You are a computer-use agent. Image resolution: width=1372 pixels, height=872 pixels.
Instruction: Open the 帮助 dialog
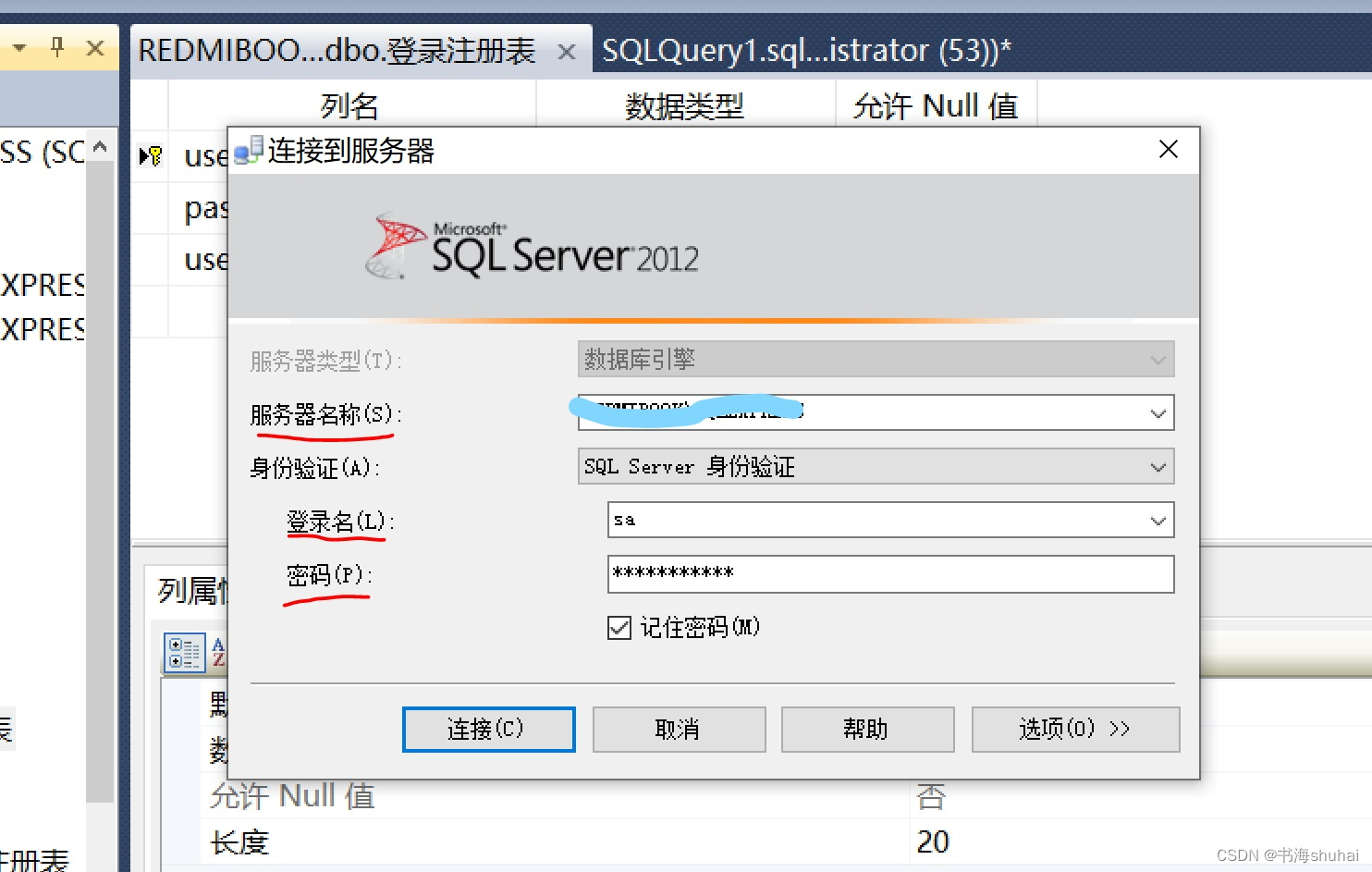pyautogui.click(x=867, y=729)
